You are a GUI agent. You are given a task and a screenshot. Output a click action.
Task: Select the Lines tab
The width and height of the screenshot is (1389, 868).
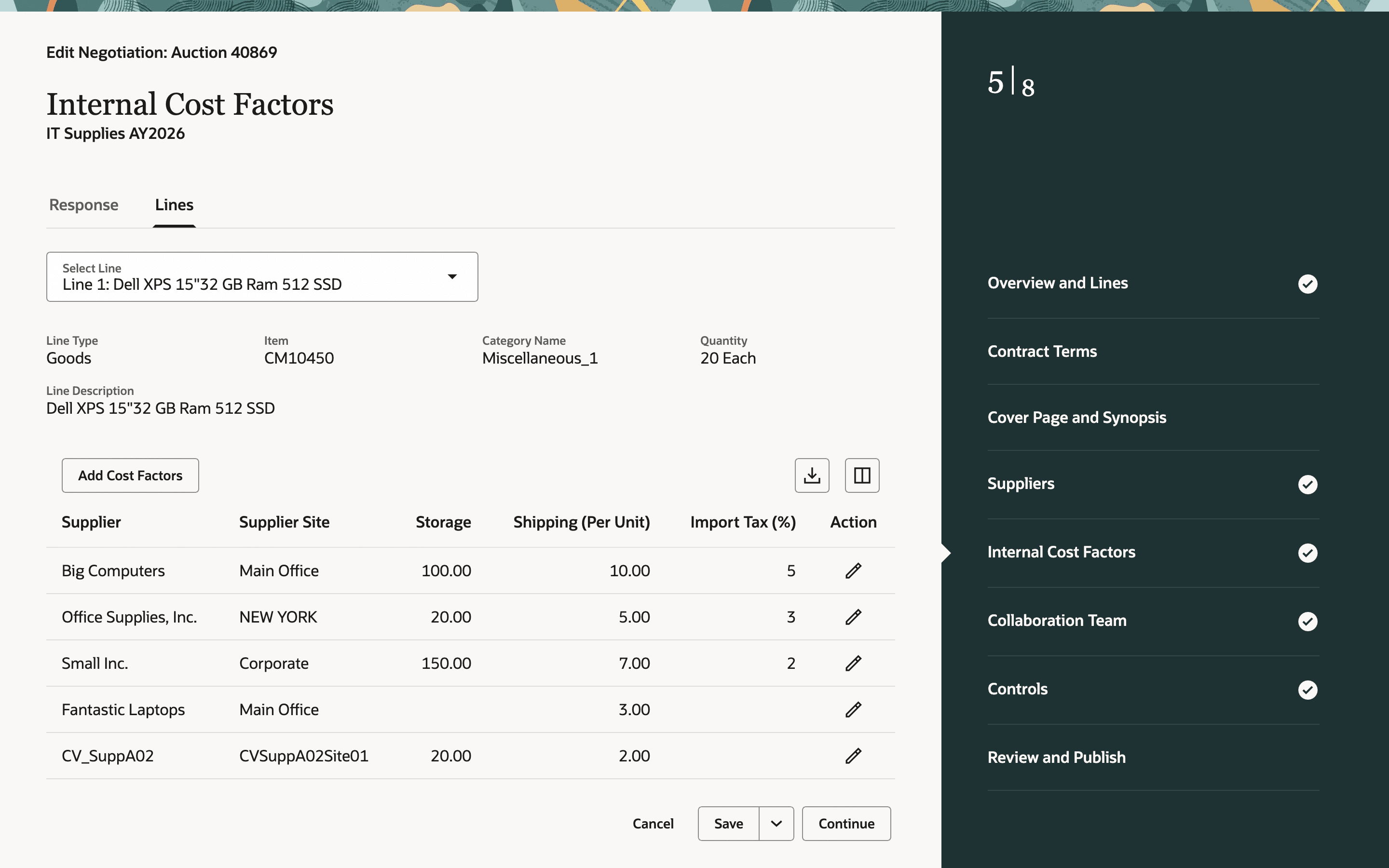[174, 205]
